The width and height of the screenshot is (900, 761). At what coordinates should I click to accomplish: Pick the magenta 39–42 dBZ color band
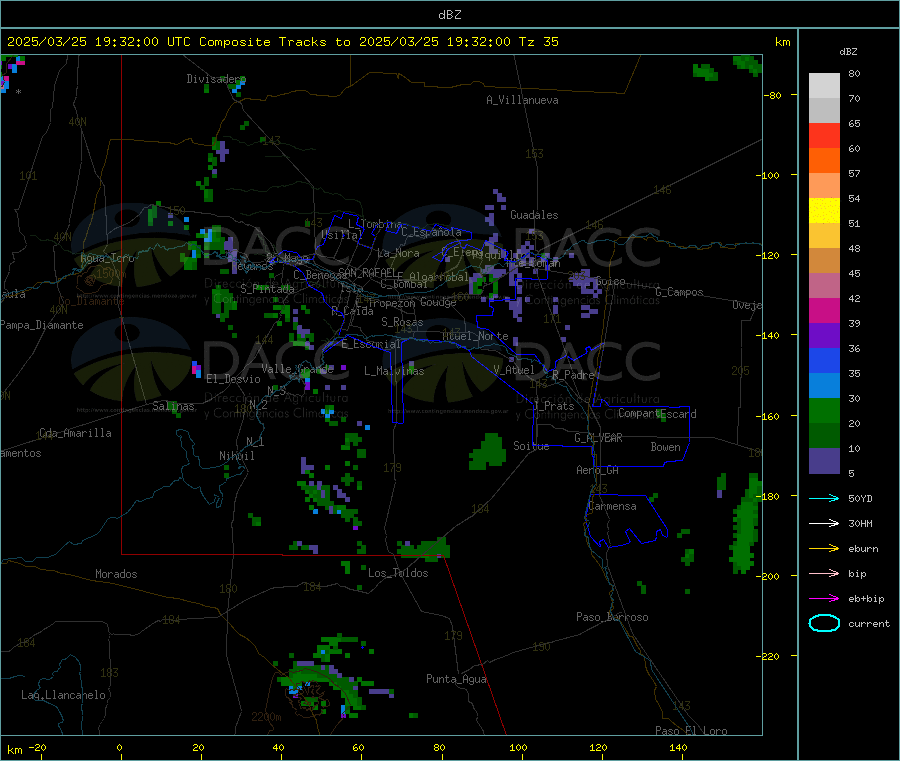coord(824,310)
